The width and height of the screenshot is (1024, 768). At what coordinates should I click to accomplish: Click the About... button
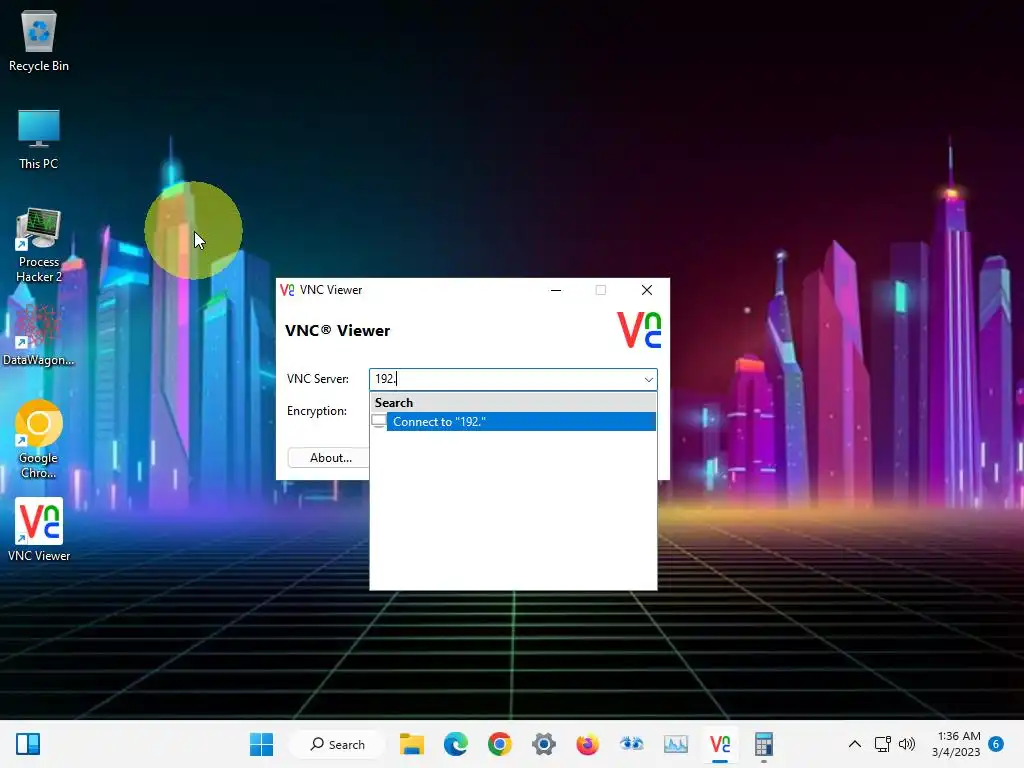coord(330,458)
